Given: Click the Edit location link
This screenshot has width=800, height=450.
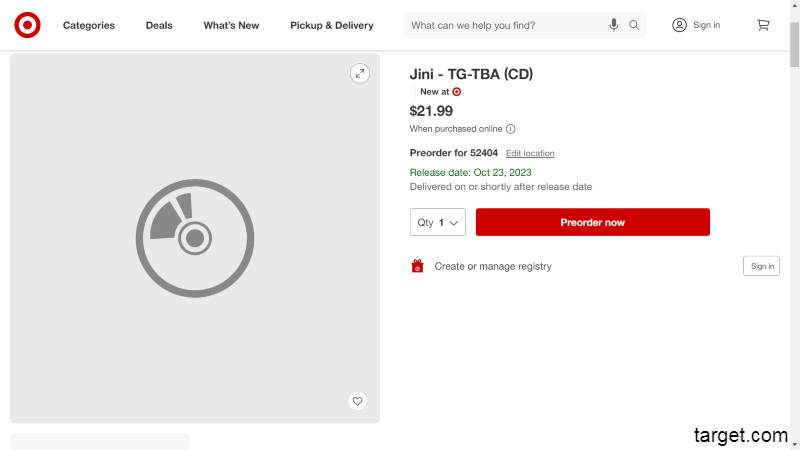Looking at the screenshot, I should pyautogui.click(x=530, y=153).
